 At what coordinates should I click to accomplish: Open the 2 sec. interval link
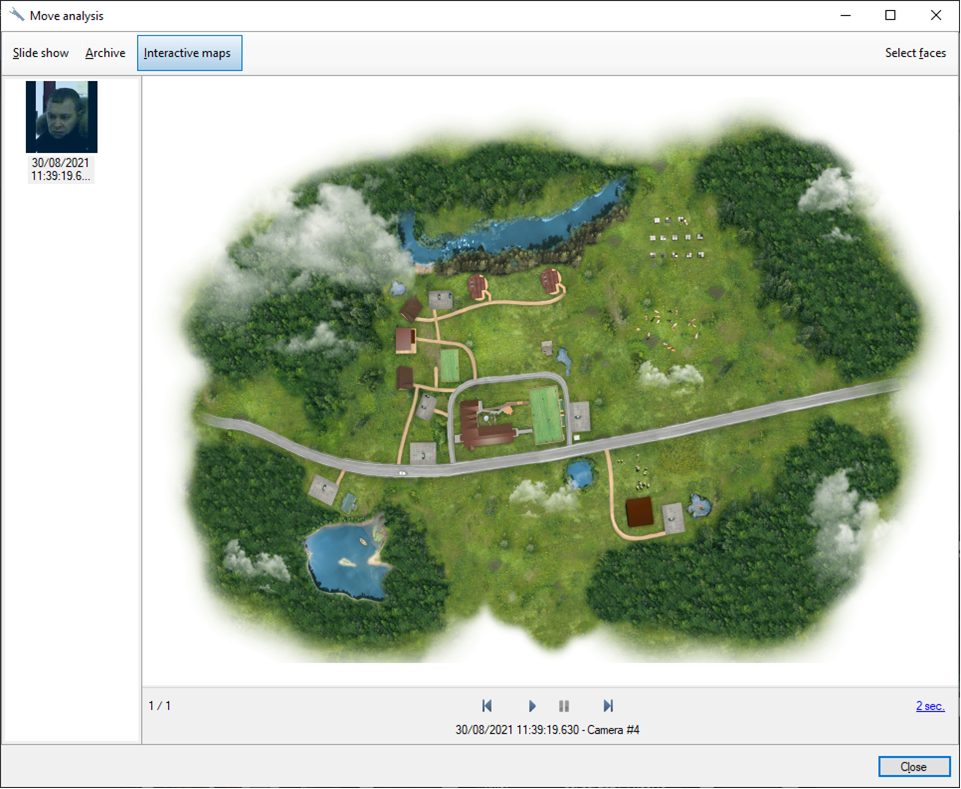[x=929, y=706]
